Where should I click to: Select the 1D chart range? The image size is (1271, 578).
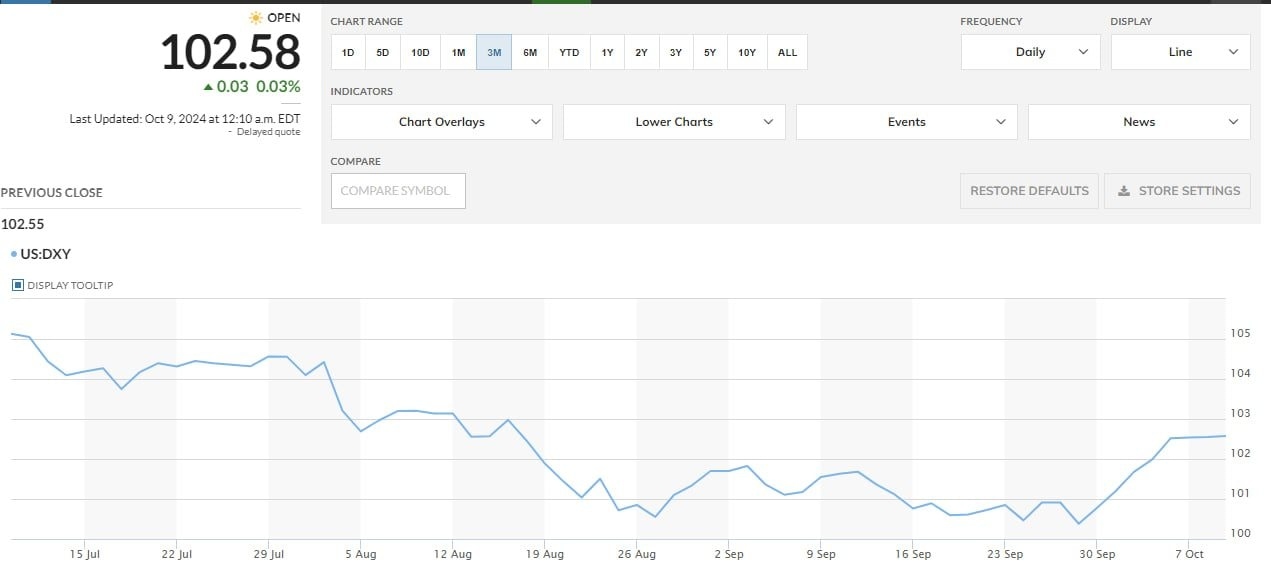tap(348, 52)
